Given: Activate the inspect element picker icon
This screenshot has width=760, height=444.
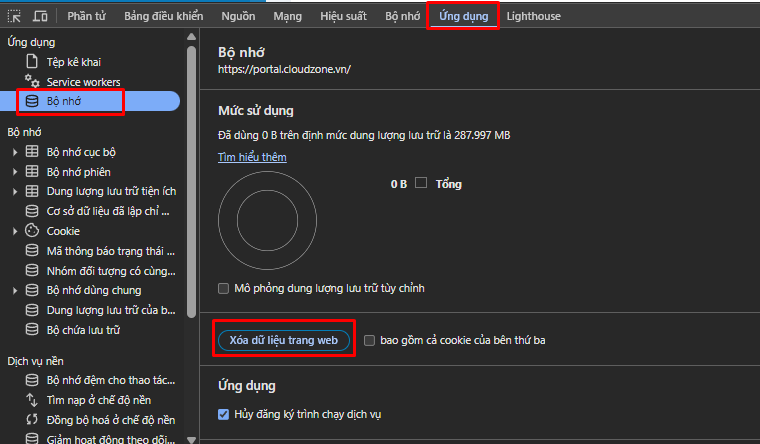Looking at the screenshot, I should tap(14, 16).
